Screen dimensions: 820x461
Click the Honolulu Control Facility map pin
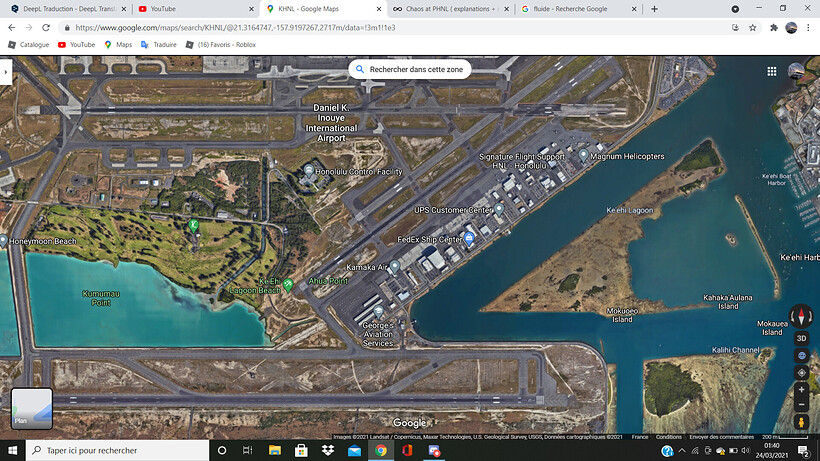click(309, 170)
